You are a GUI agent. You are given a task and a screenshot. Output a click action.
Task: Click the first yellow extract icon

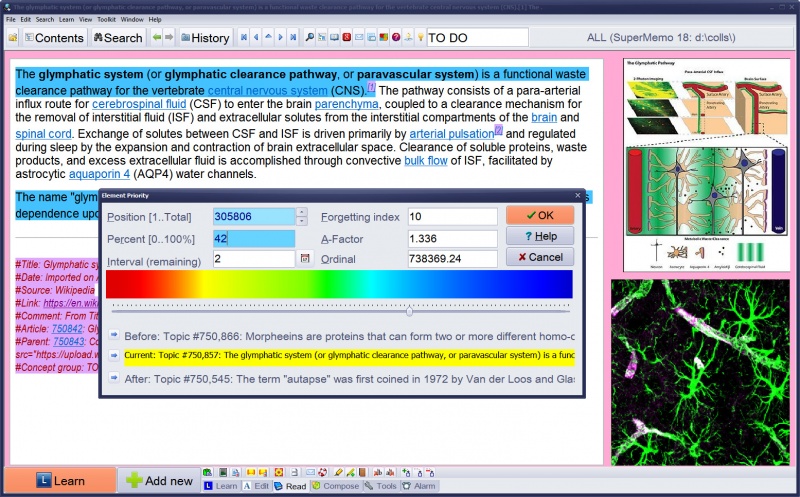(x=251, y=473)
